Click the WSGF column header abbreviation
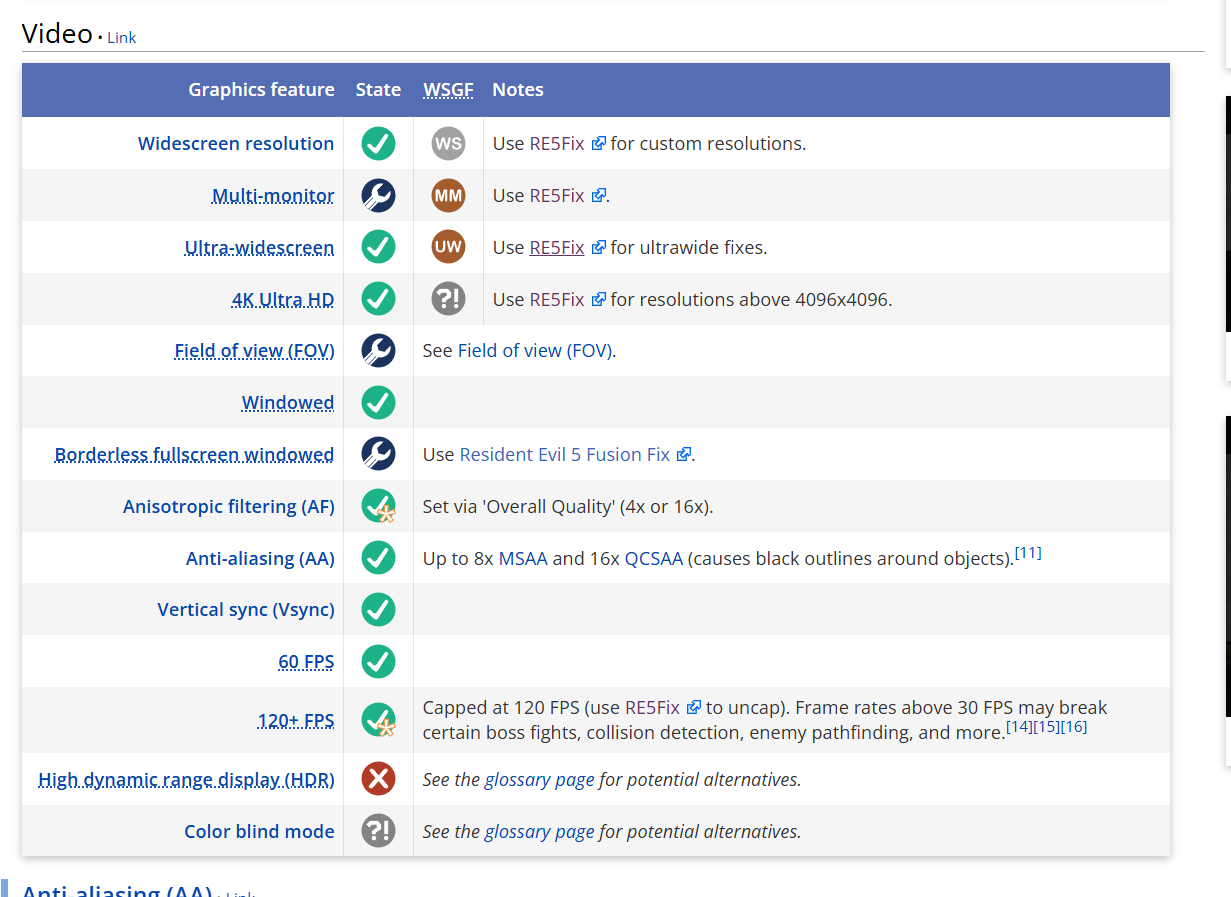 click(448, 89)
